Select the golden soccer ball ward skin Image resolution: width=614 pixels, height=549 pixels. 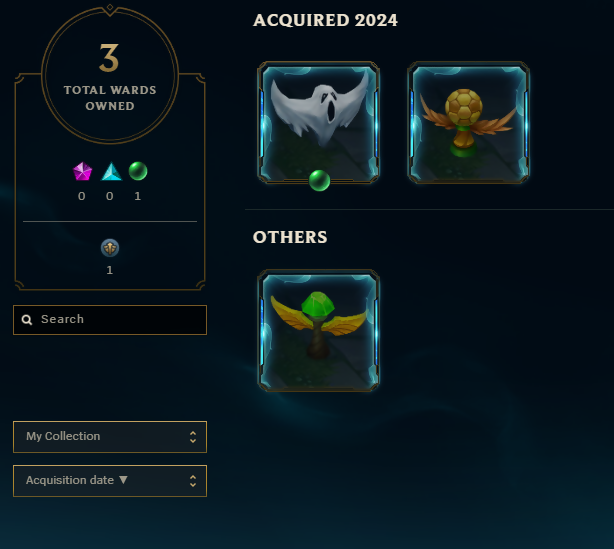click(468, 122)
